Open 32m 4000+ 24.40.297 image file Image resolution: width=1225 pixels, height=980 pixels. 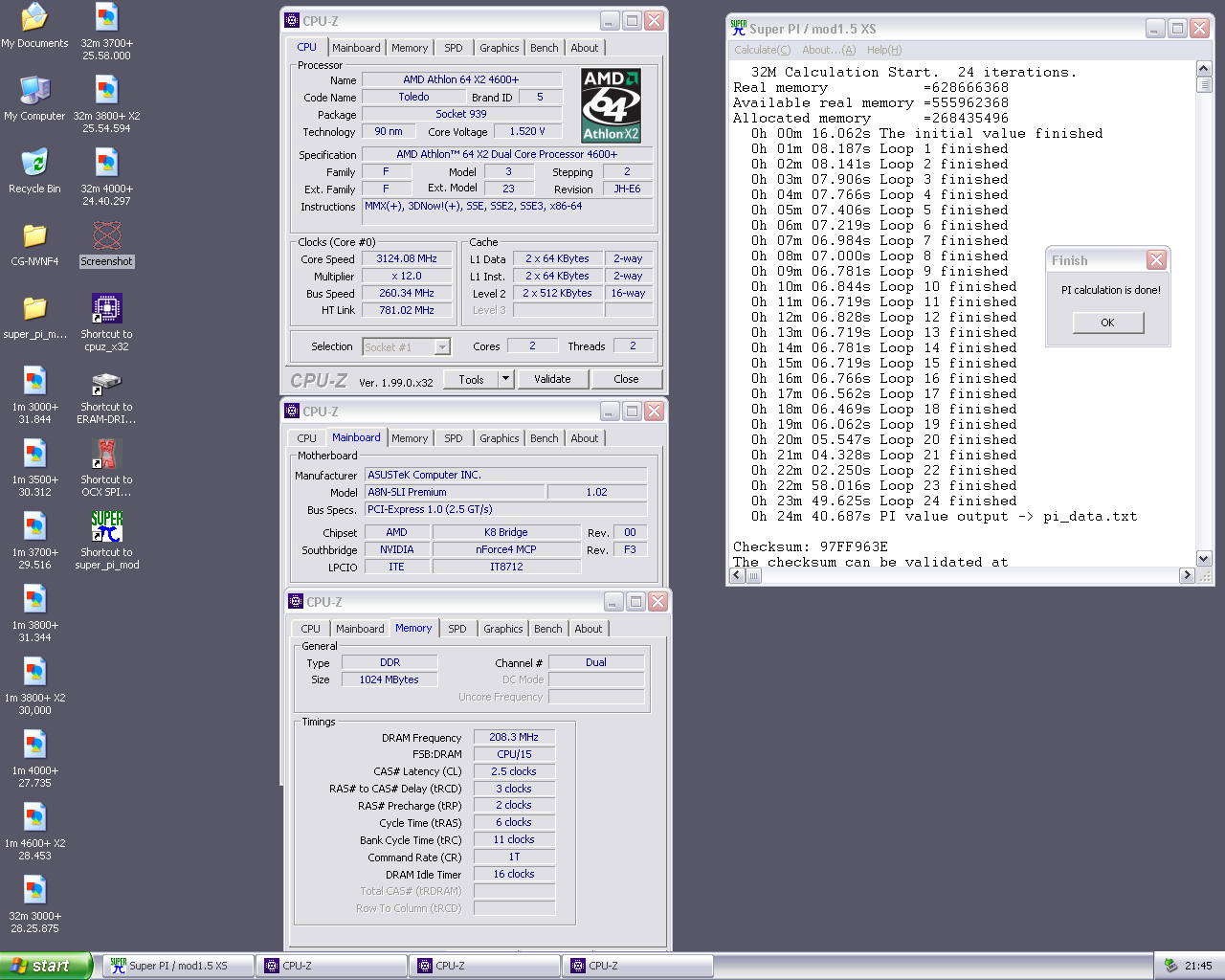[106, 177]
